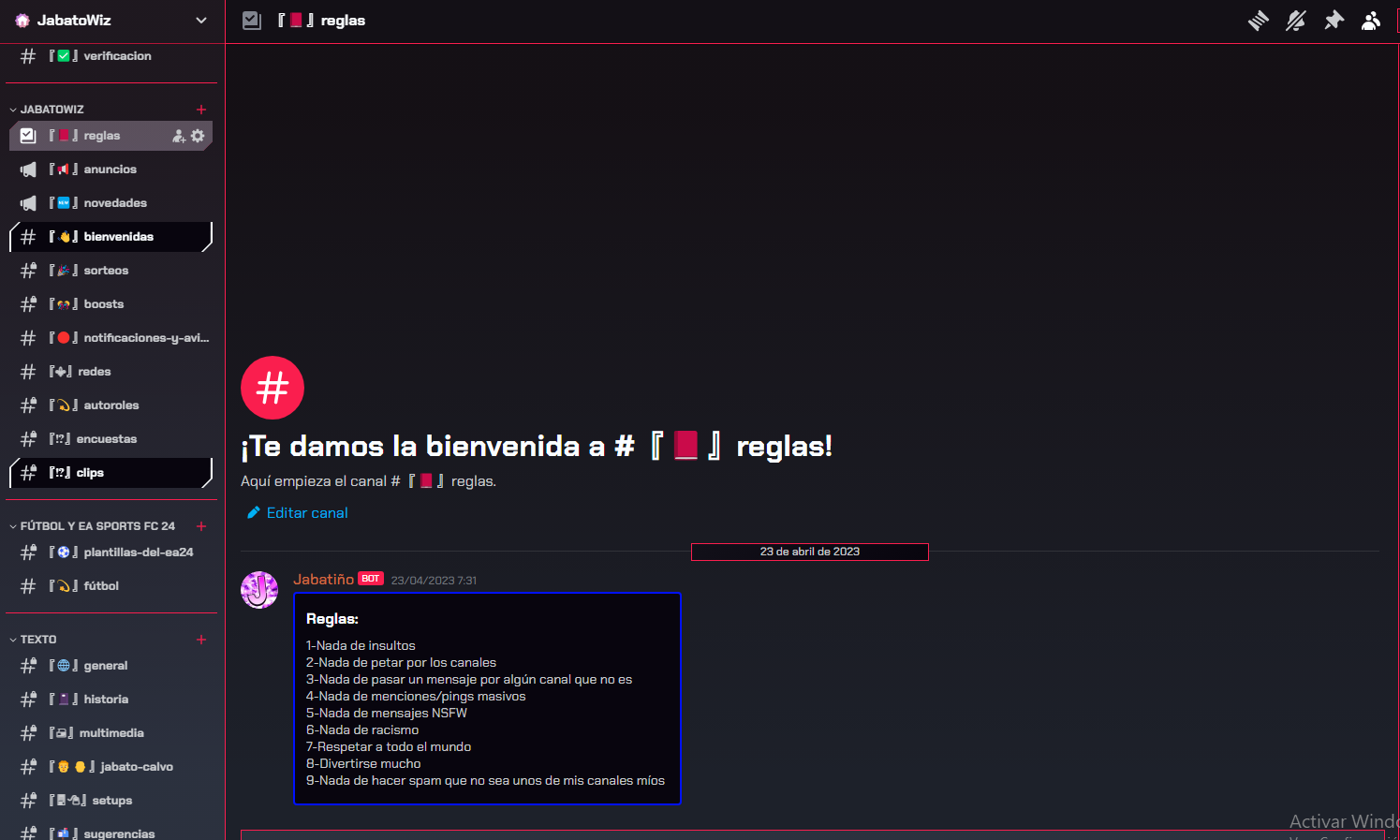Toggle the reglas channel checkmark icon
This screenshot has height=840, width=1400.
pos(26,135)
